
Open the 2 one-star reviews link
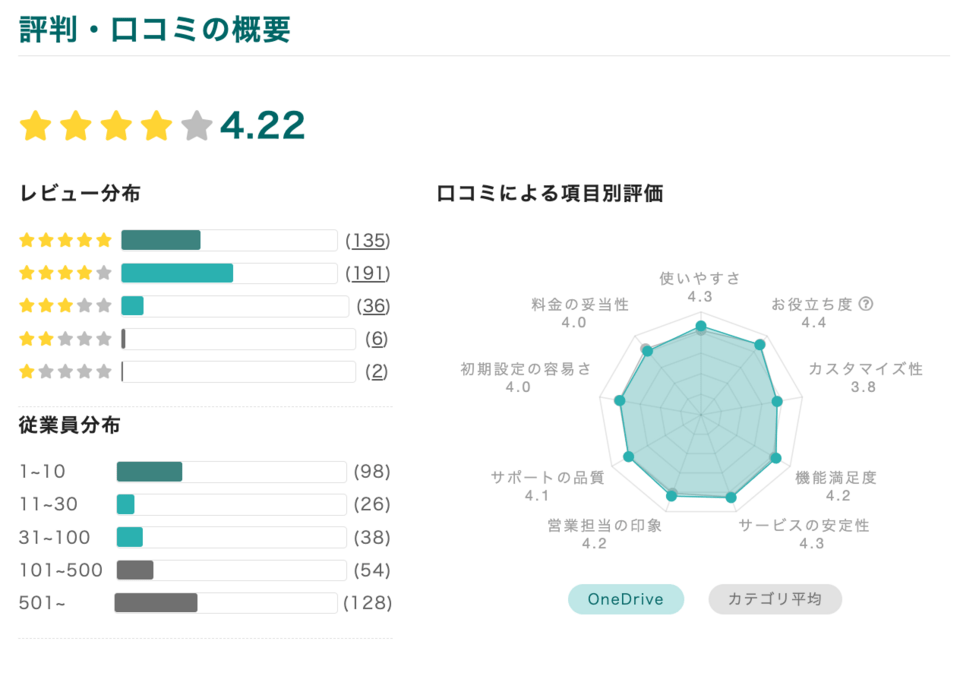pyautogui.click(x=376, y=372)
